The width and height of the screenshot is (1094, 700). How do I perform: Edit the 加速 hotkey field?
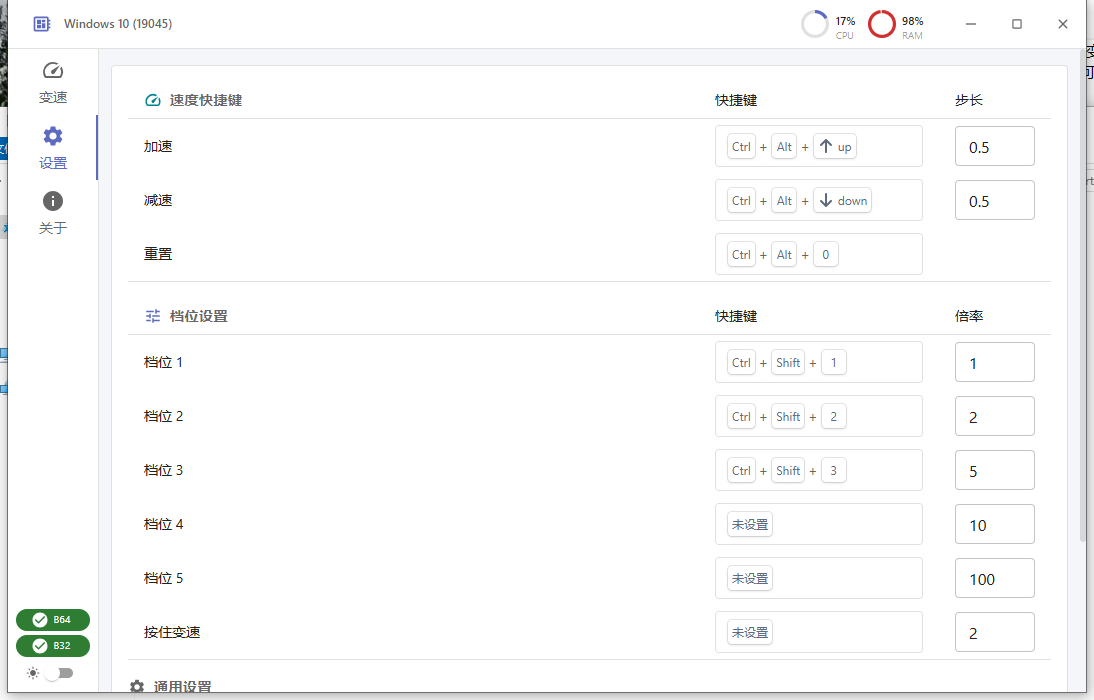click(x=818, y=147)
